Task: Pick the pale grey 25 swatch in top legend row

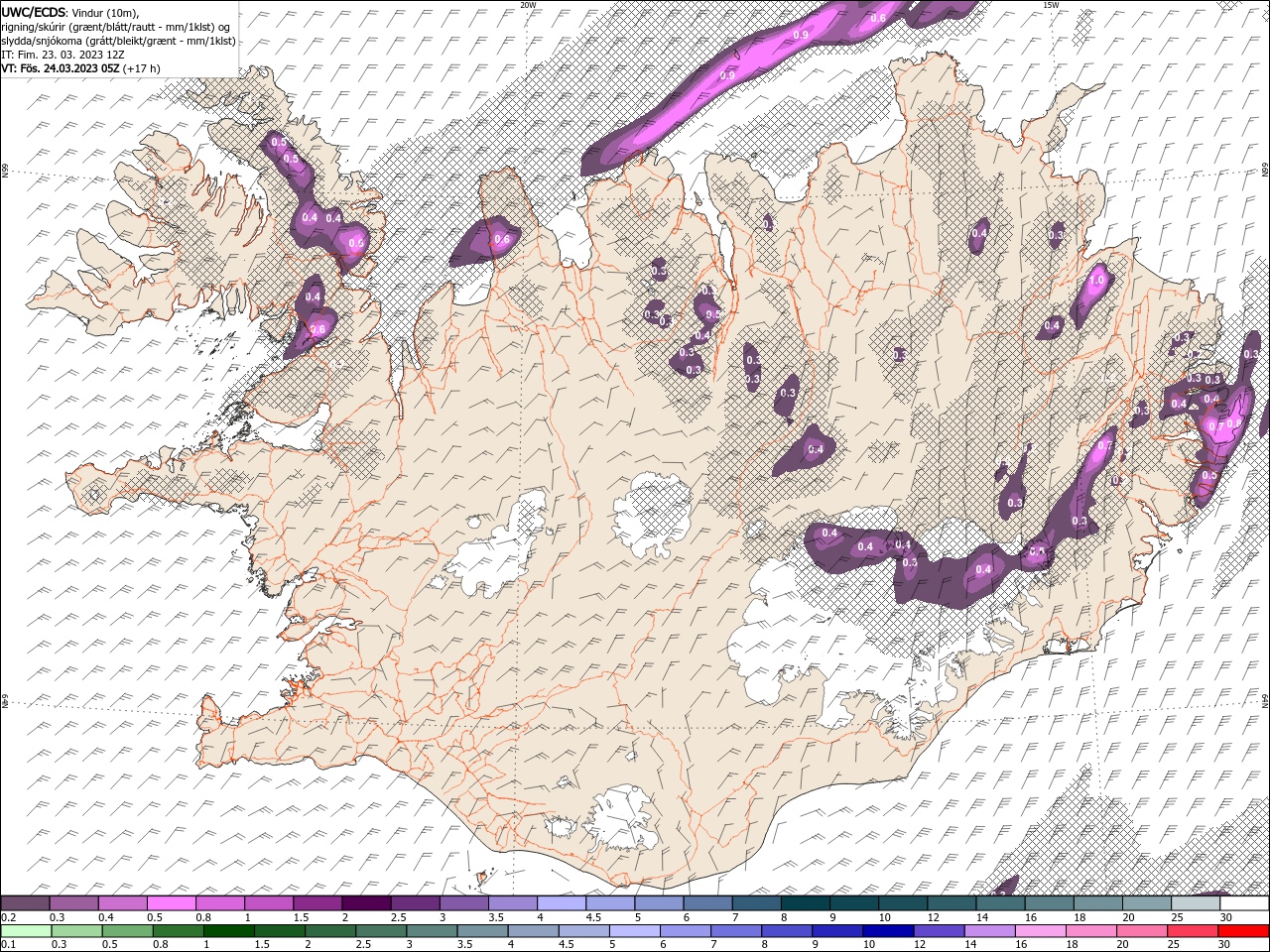Action: coord(1197,904)
